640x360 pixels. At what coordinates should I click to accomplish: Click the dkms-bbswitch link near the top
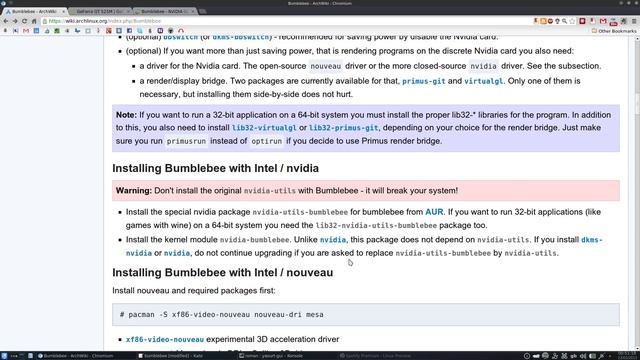(x=241, y=37)
